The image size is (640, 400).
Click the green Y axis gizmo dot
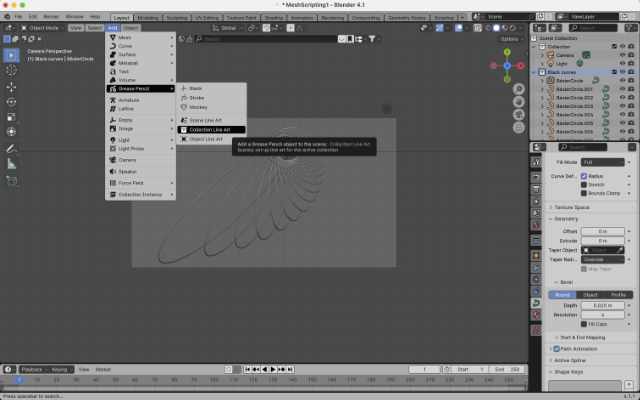[507, 52]
